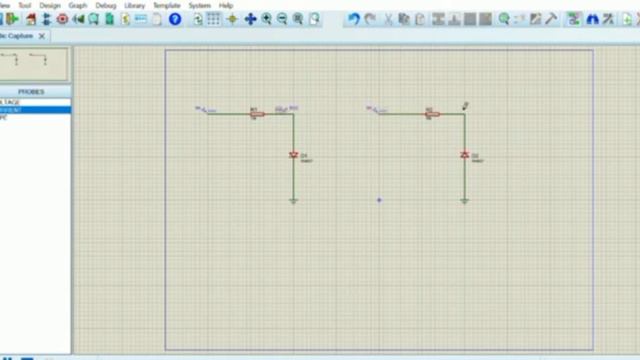The height and width of the screenshot is (360, 640).
Task: Click the blue Help question-mark icon
Action: tap(175, 19)
